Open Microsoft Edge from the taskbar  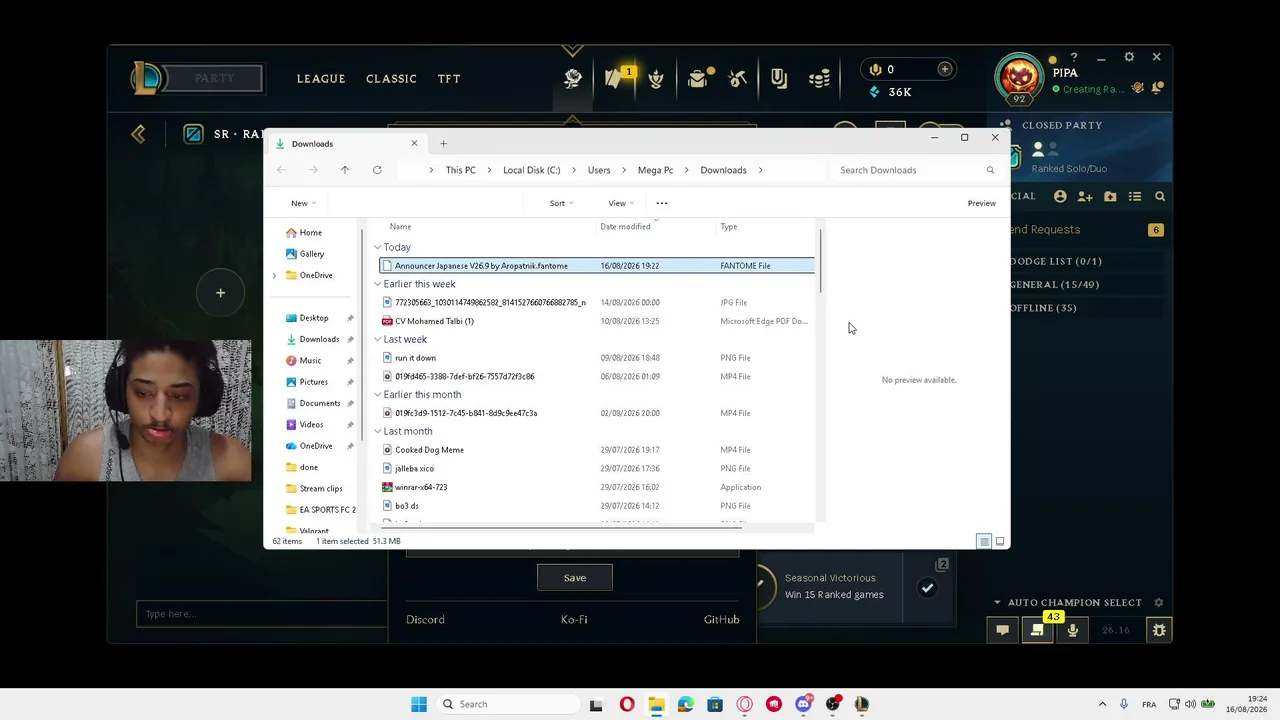tap(685, 704)
